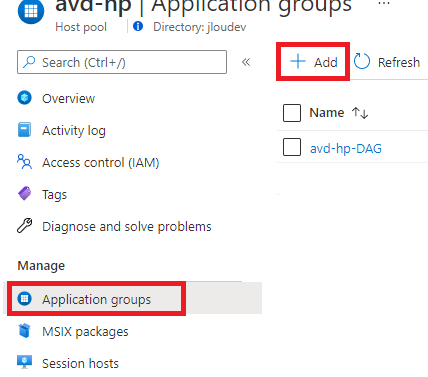428x377 pixels.
Task: Focus the Search (Ctrl+/) field
Action: point(122,62)
